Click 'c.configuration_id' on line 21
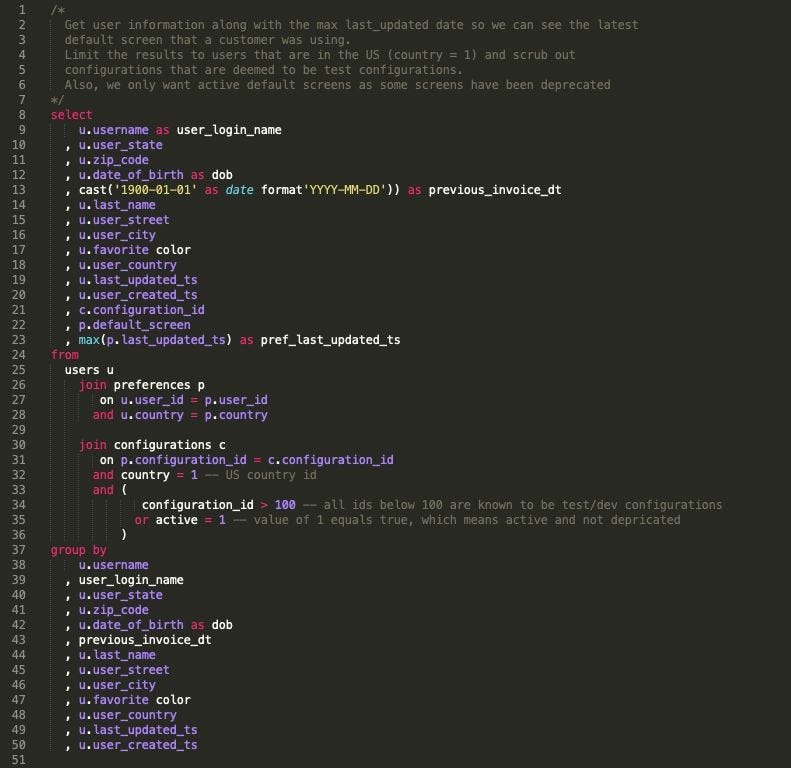The width and height of the screenshot is (791, 768). click(142, 310)
